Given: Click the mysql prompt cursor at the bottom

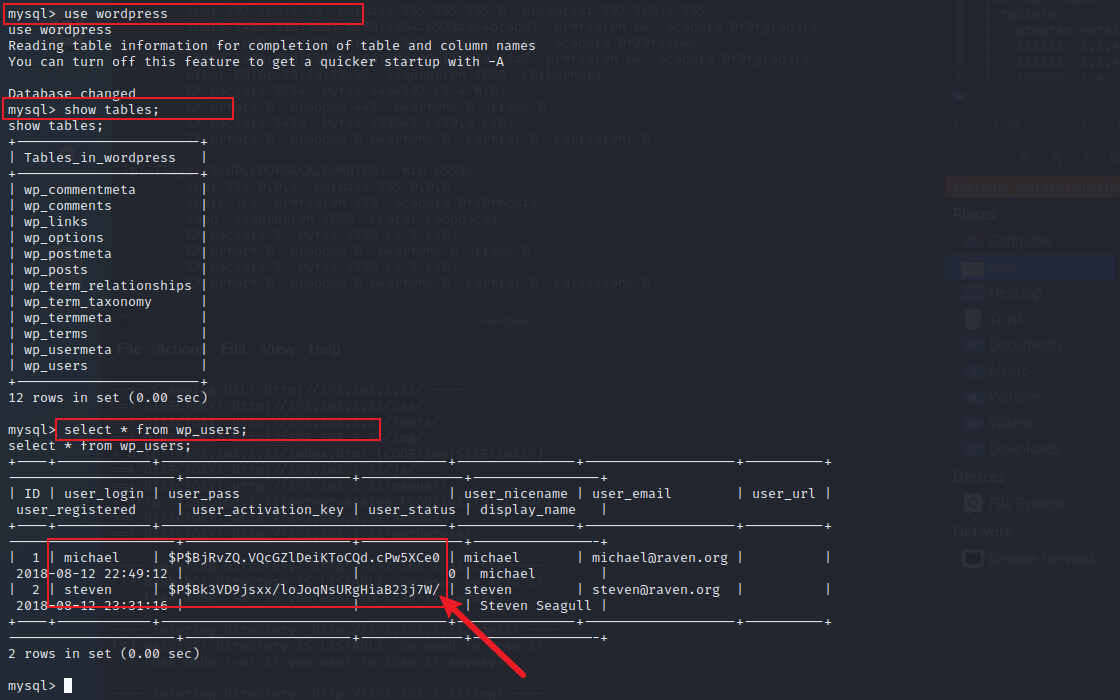Looking at the screenshot, I should tap(68, 686).
